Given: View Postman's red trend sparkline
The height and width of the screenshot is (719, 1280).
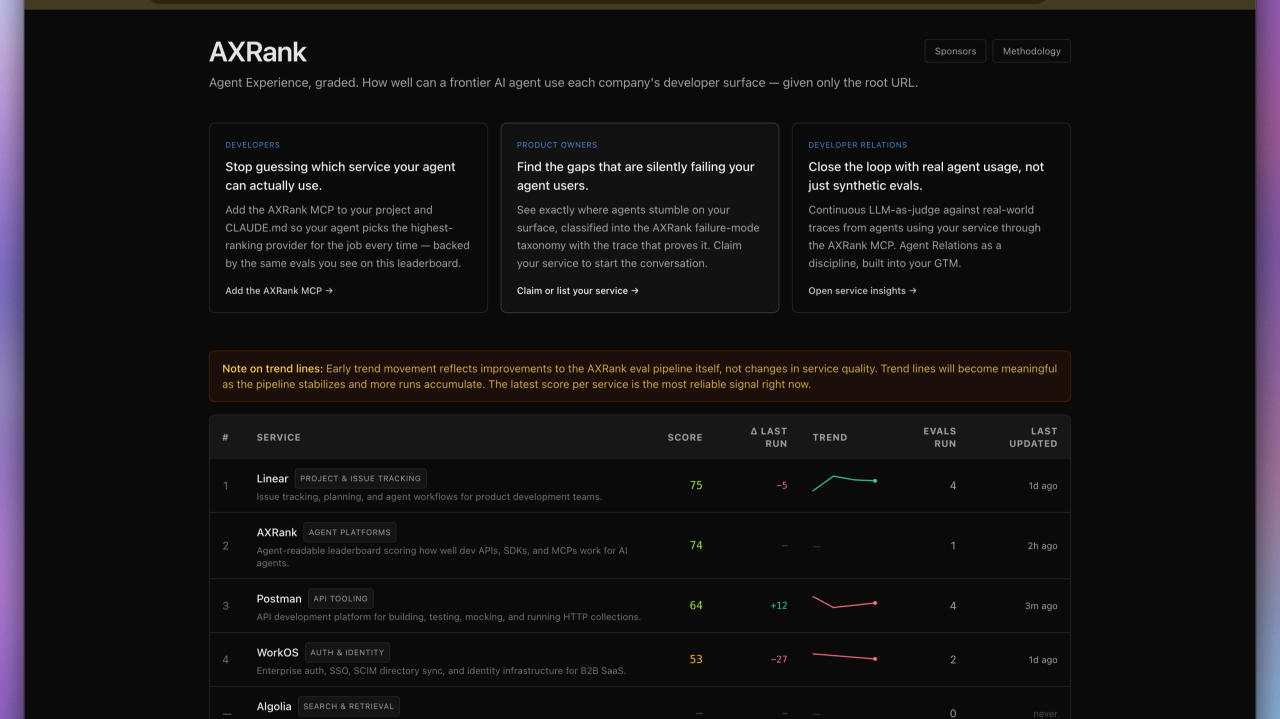Looking at the screenshot, I should coord(845,602).
